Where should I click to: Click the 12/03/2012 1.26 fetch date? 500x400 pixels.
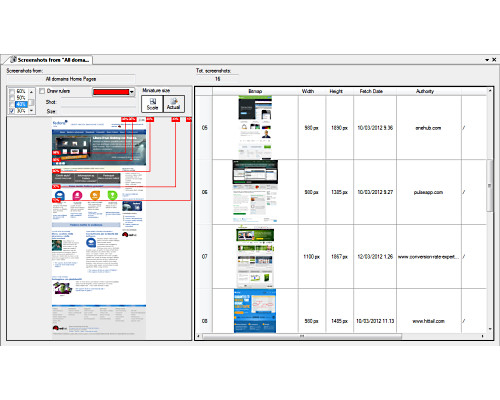tap(375, 257)
